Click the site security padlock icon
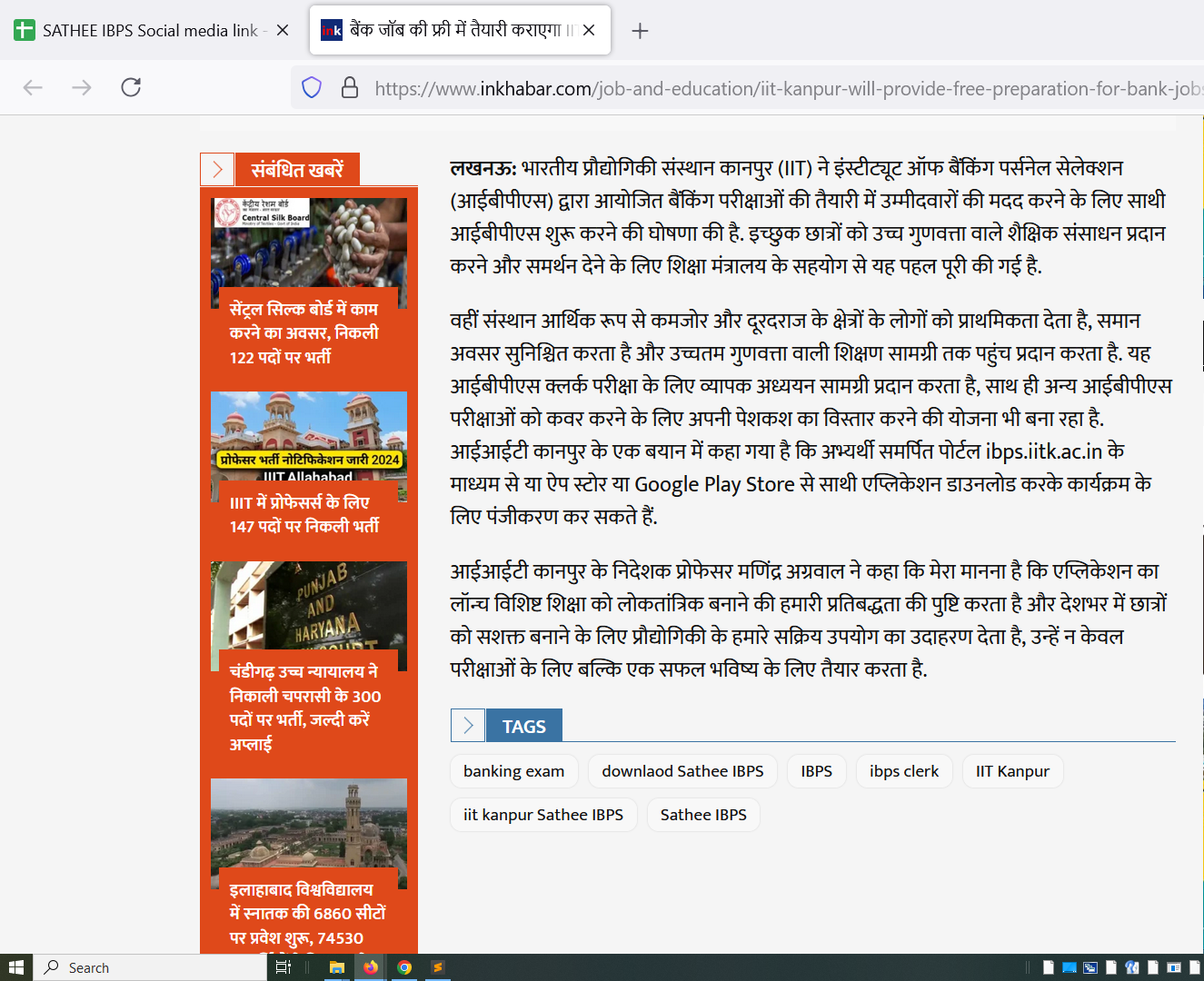The image size is (1204, 981). pyautogui.click(x=349, y=88)
